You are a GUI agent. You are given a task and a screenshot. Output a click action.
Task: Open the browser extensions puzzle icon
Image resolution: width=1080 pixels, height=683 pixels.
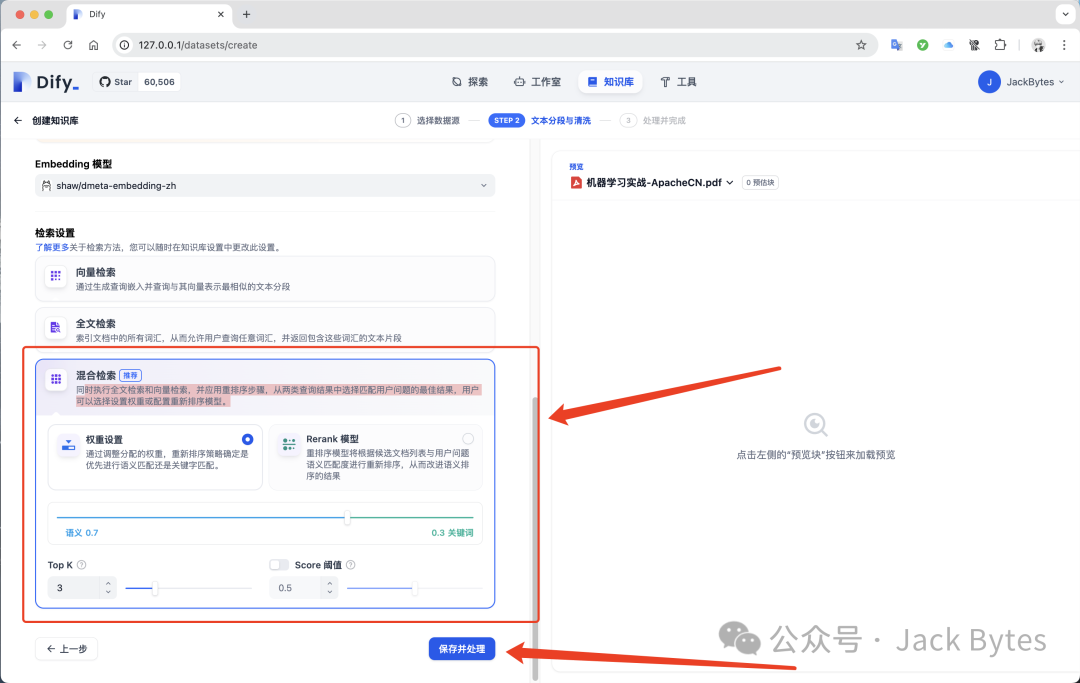click(1000, 45)
